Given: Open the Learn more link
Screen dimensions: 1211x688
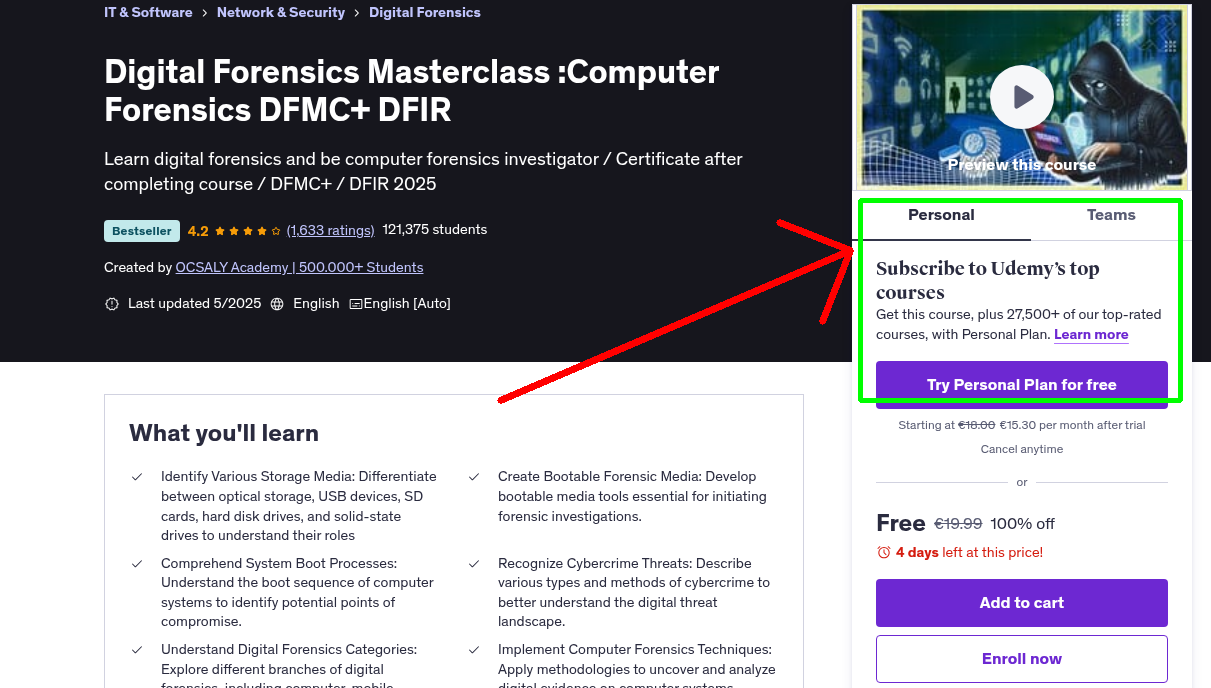Looking at the screenshot, I should pos(1091,335).
